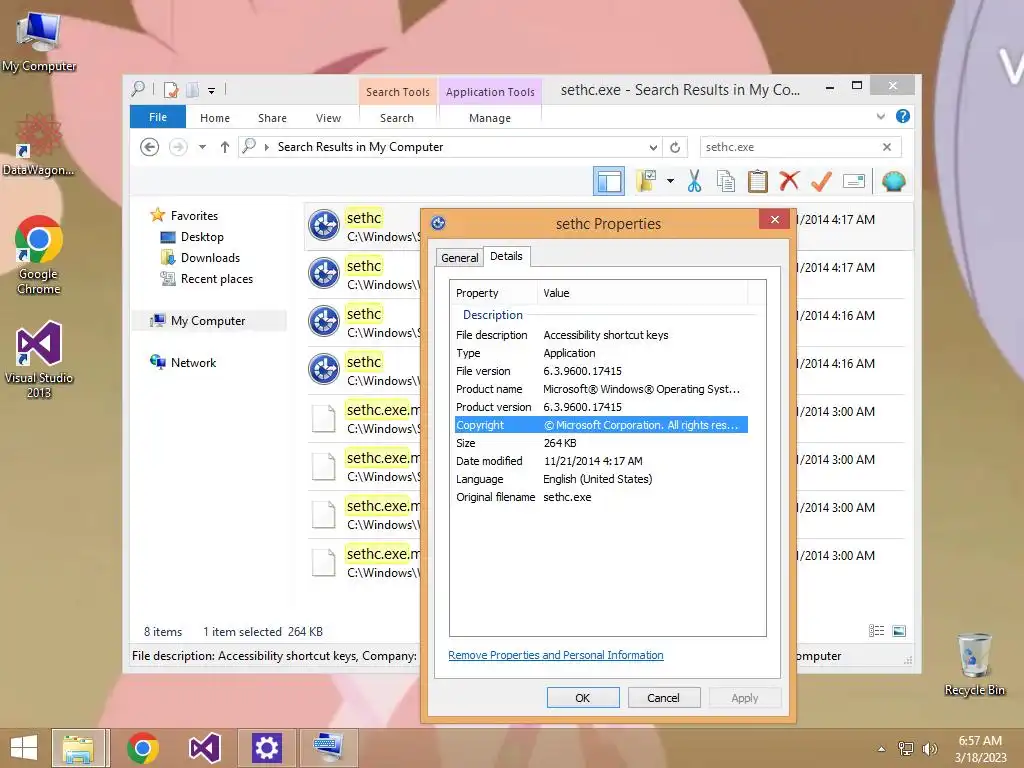The height and width of the screenshot is (768, 1024).
Task: Switch to details view layout icon
Action: 876,631
